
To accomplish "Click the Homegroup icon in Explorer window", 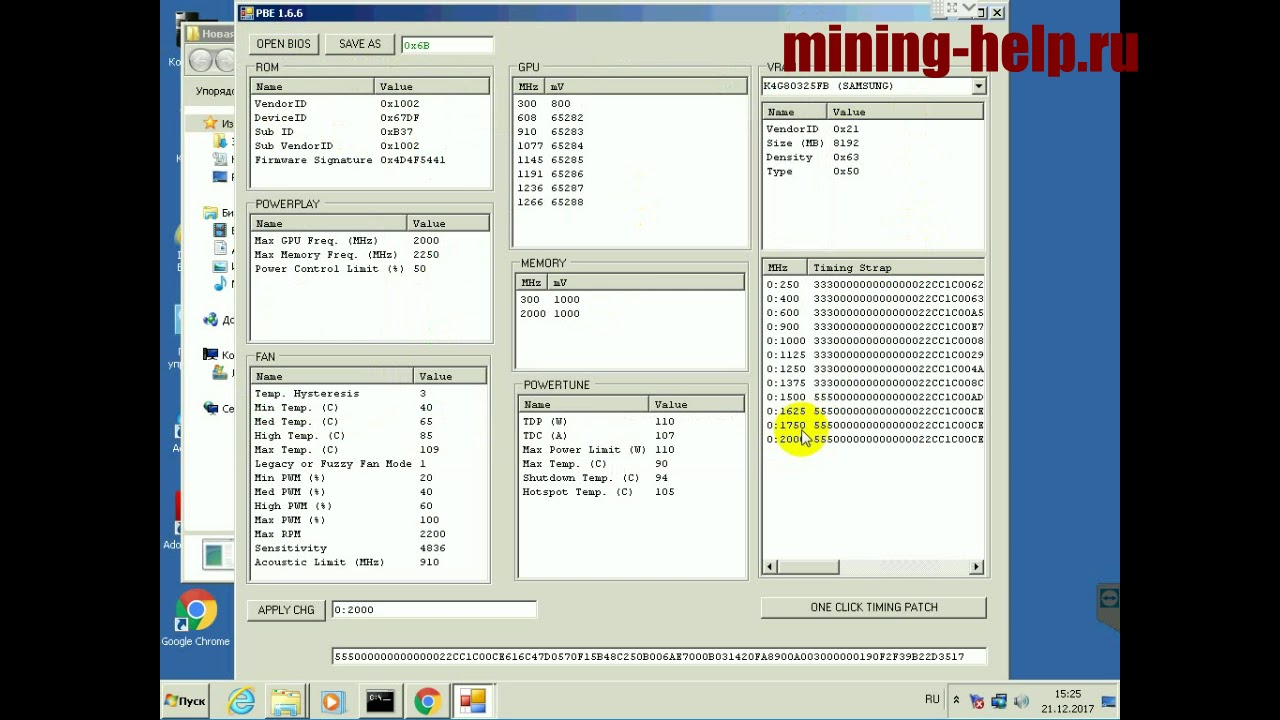I will click(x=210, y=320).
